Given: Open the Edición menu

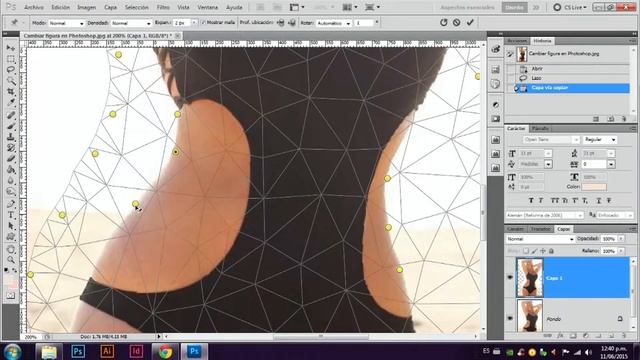Looking at the screenshot, I should [x=60, y=7].
